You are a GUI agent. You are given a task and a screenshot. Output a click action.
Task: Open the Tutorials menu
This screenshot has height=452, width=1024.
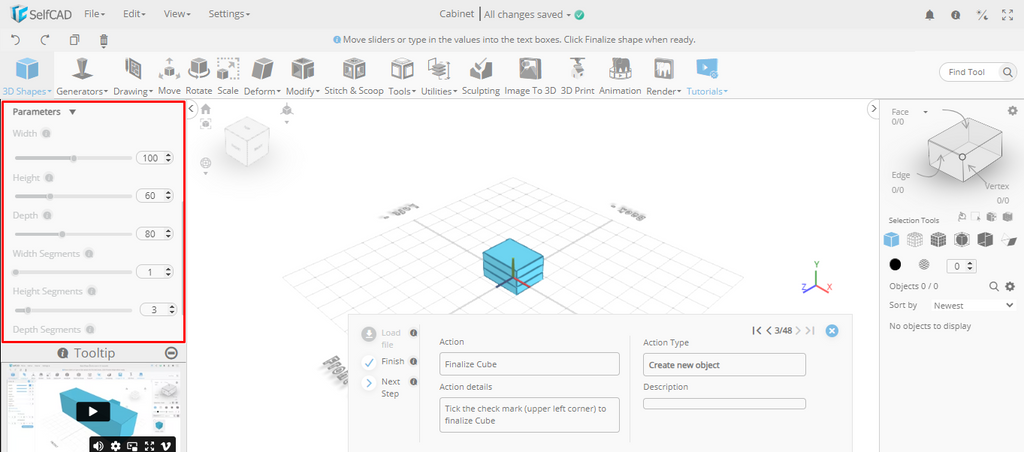(x=707, y=76)
